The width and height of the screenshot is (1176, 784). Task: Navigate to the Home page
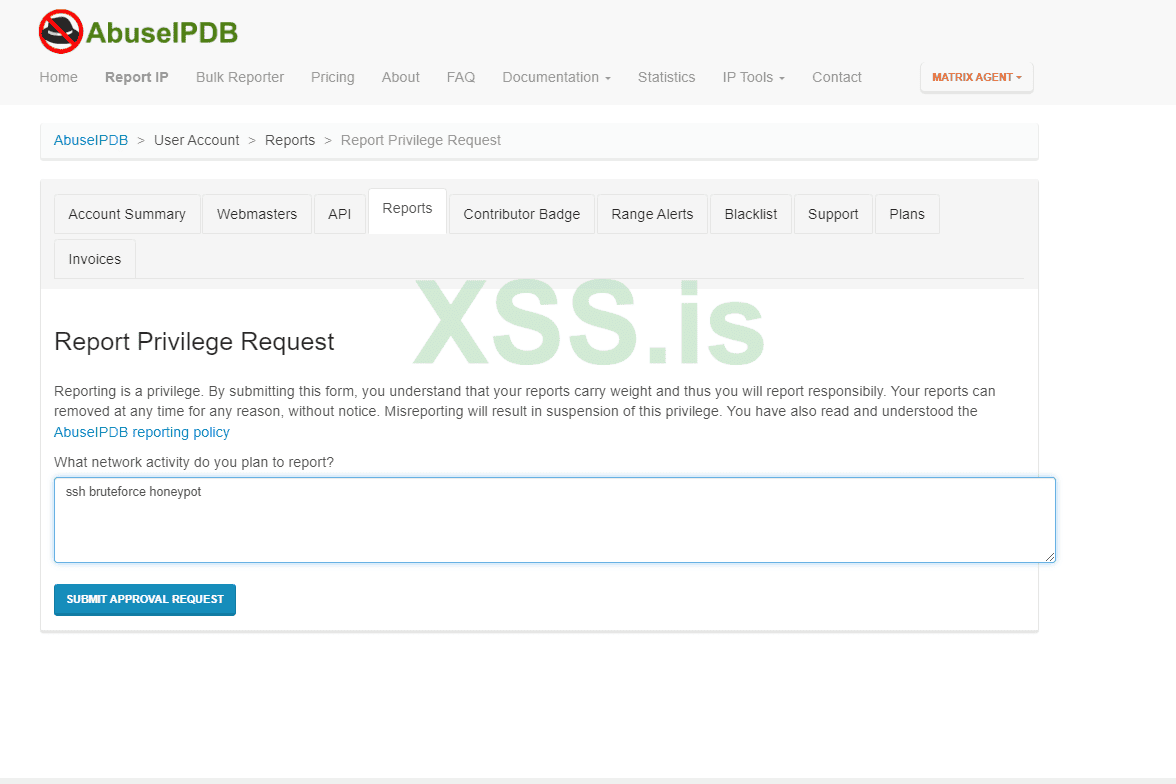(x=58, y=77)
